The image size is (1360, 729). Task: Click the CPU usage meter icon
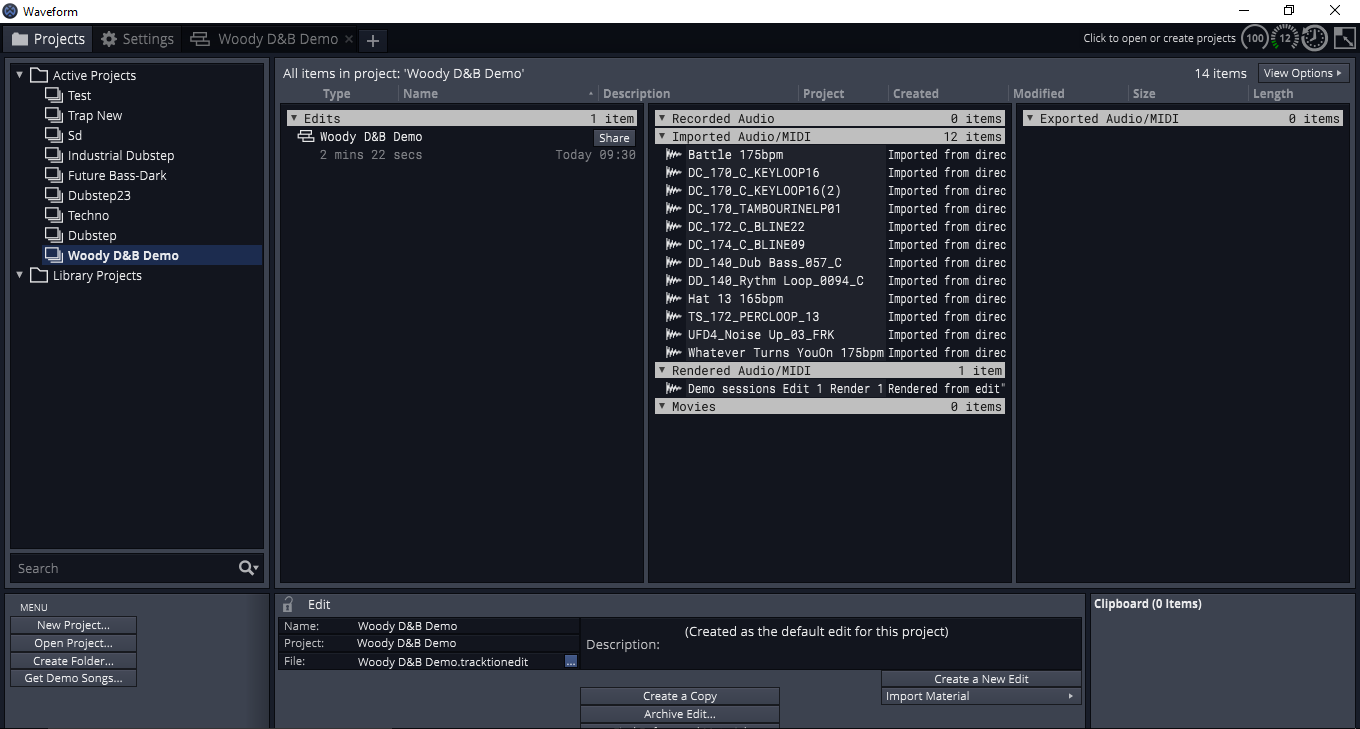coord(1285,39)
